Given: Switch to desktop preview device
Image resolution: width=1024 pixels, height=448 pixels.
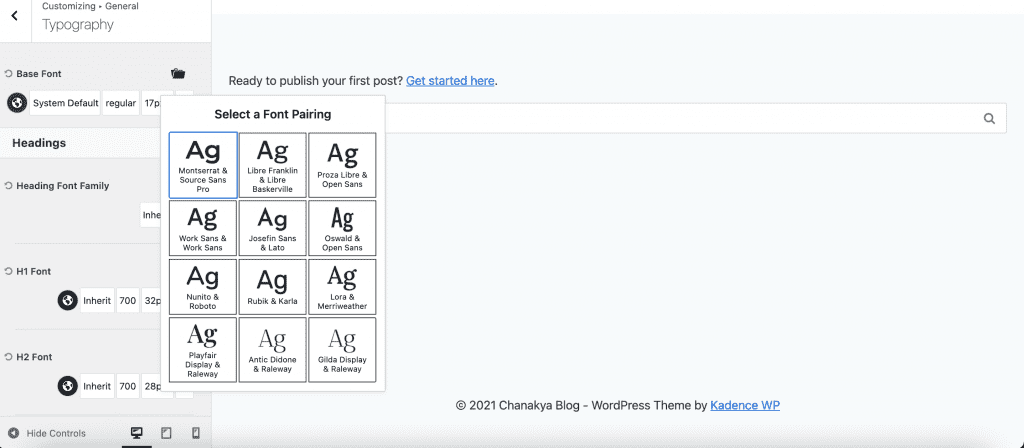Looking at the screenshot, I should (x=136, y=433).
